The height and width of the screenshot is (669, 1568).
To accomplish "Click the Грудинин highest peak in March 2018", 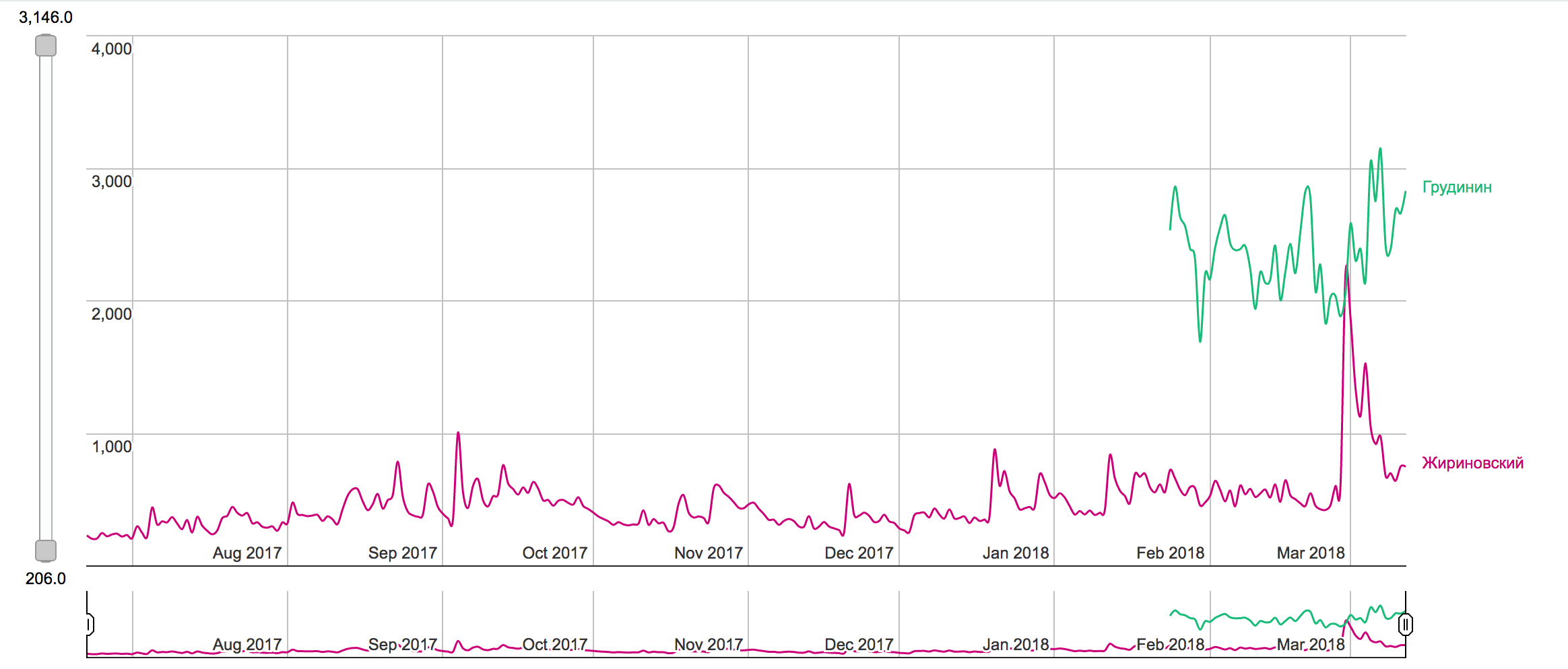I will (x=1380, y=149).
